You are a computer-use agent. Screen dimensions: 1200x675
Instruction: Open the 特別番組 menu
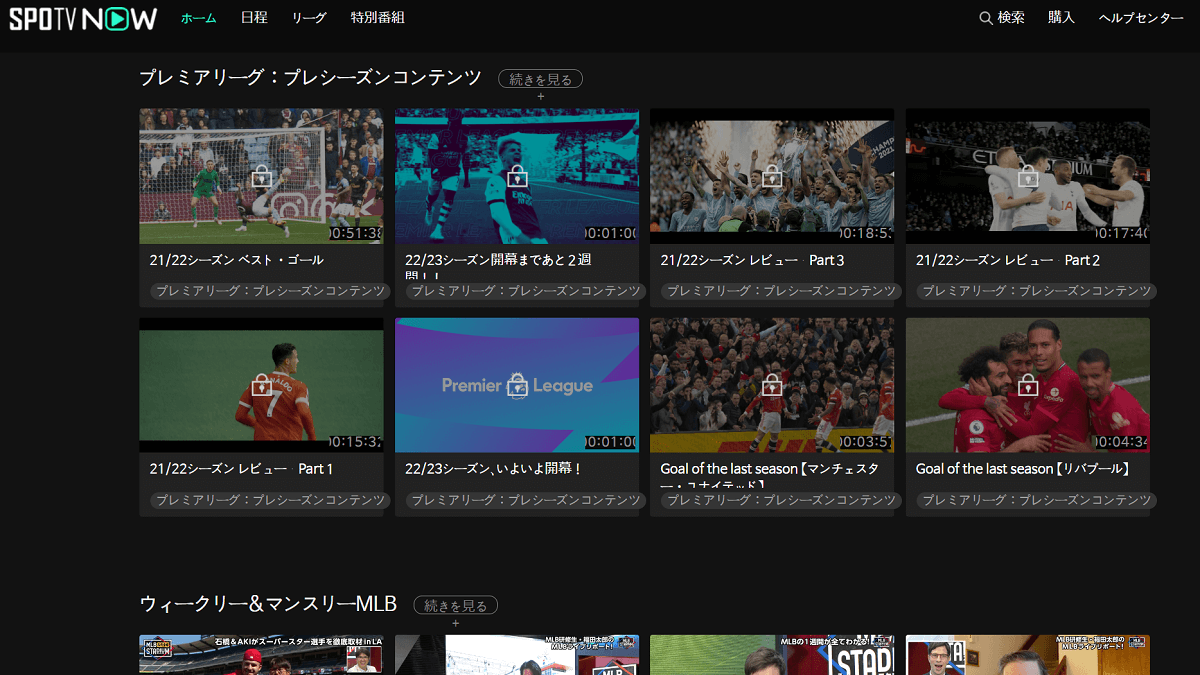(378, 18)
